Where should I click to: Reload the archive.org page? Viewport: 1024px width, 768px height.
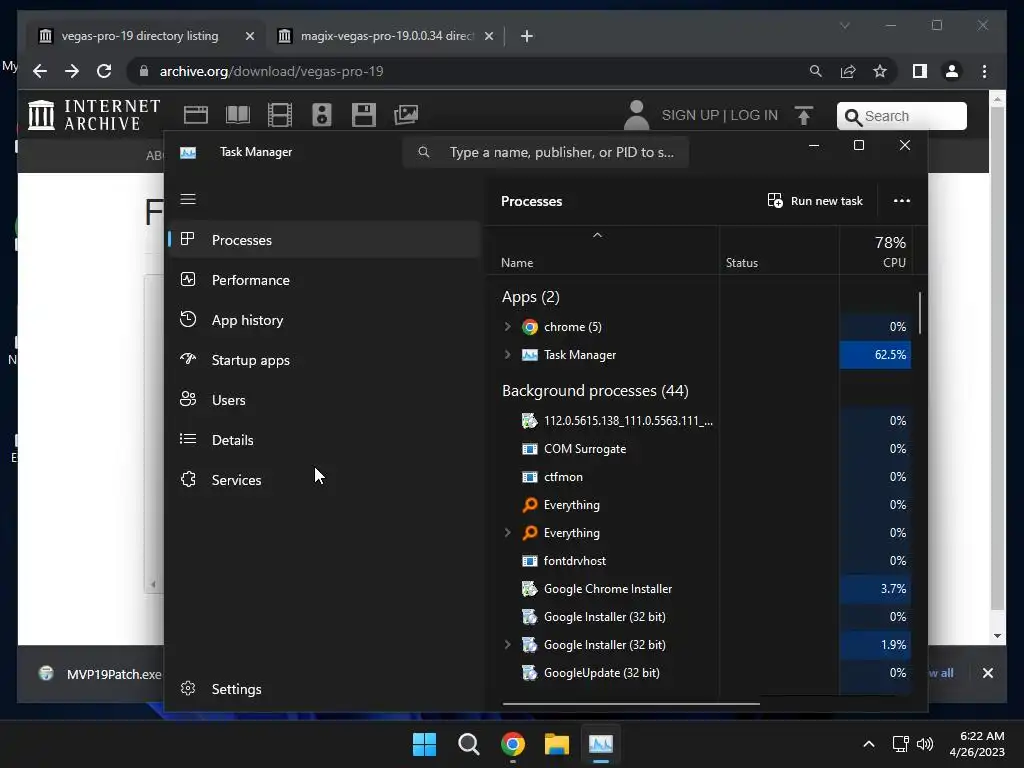[x=104, y=71]
